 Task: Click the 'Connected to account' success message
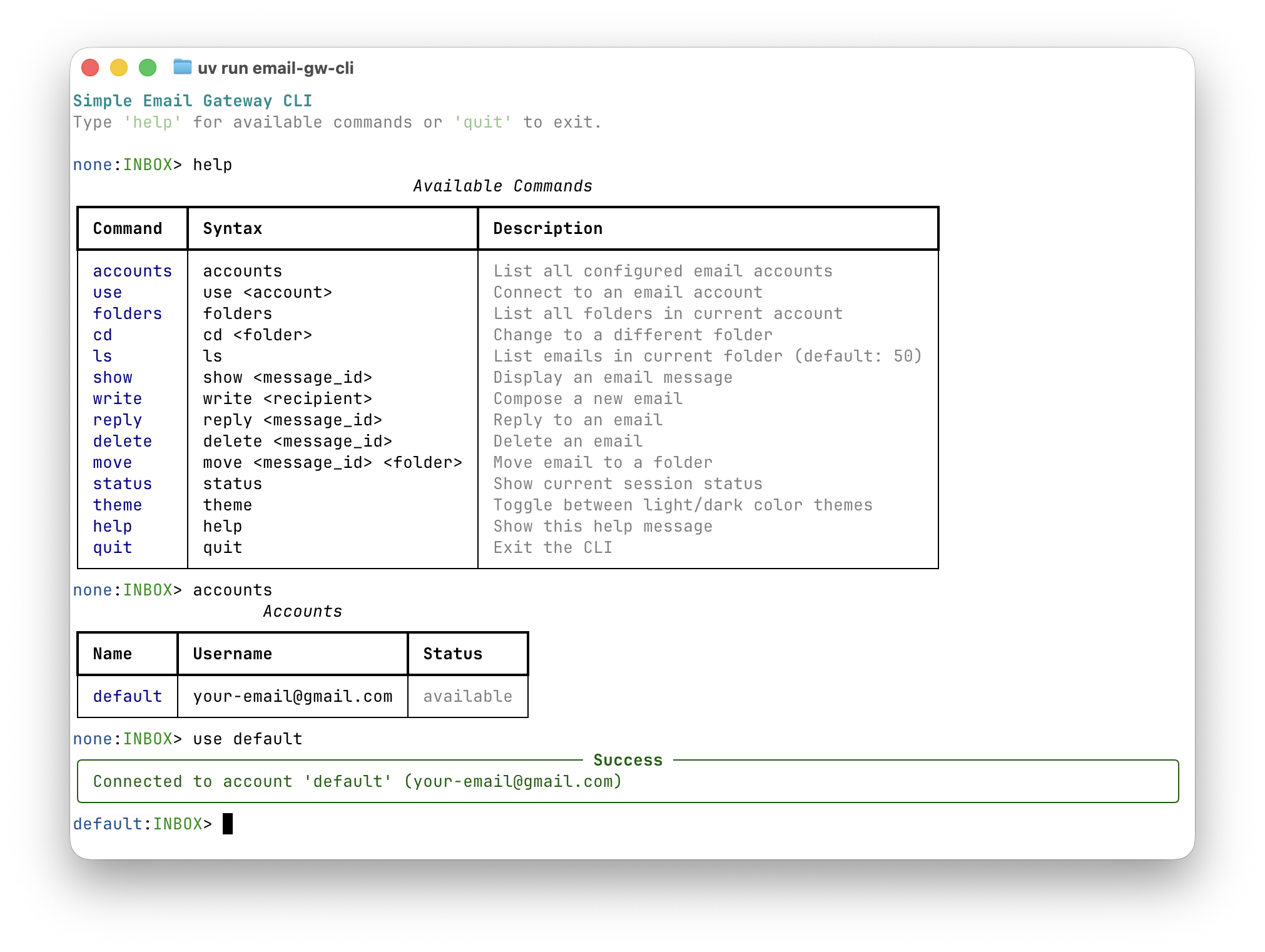pos(358,781)
